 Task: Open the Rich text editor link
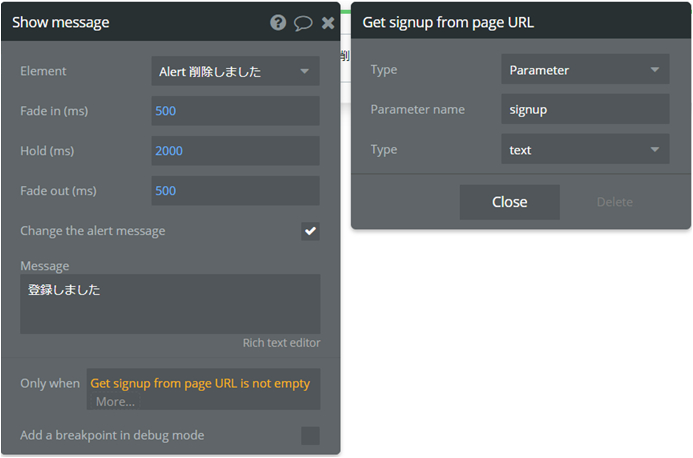[x=282, y=343]
